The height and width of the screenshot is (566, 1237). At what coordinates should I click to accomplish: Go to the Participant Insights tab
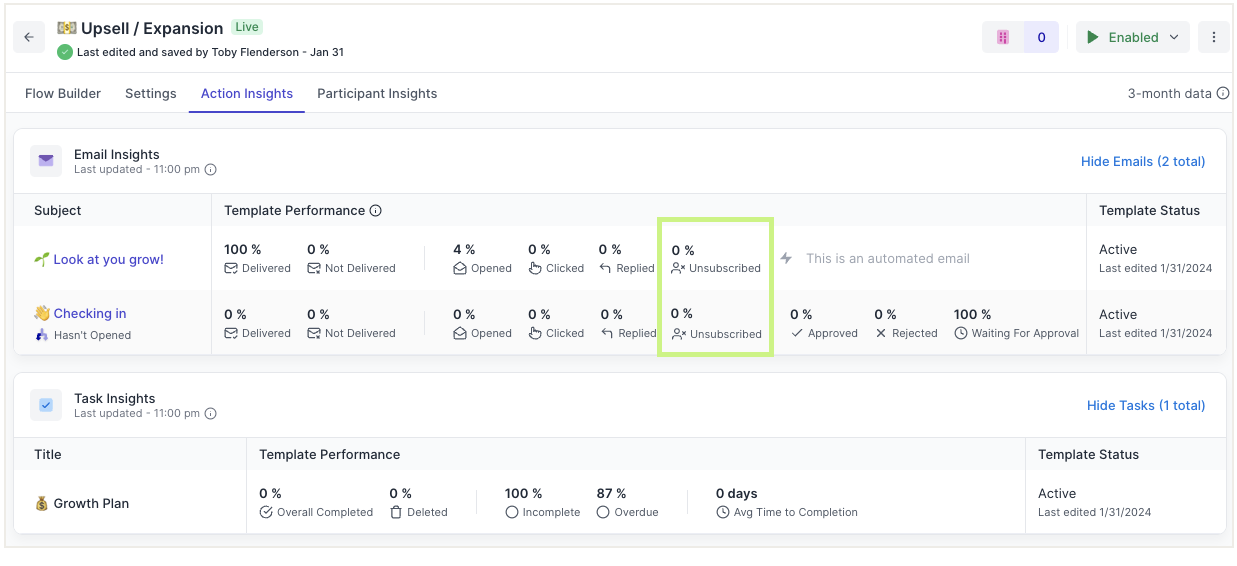coord(377,93)
